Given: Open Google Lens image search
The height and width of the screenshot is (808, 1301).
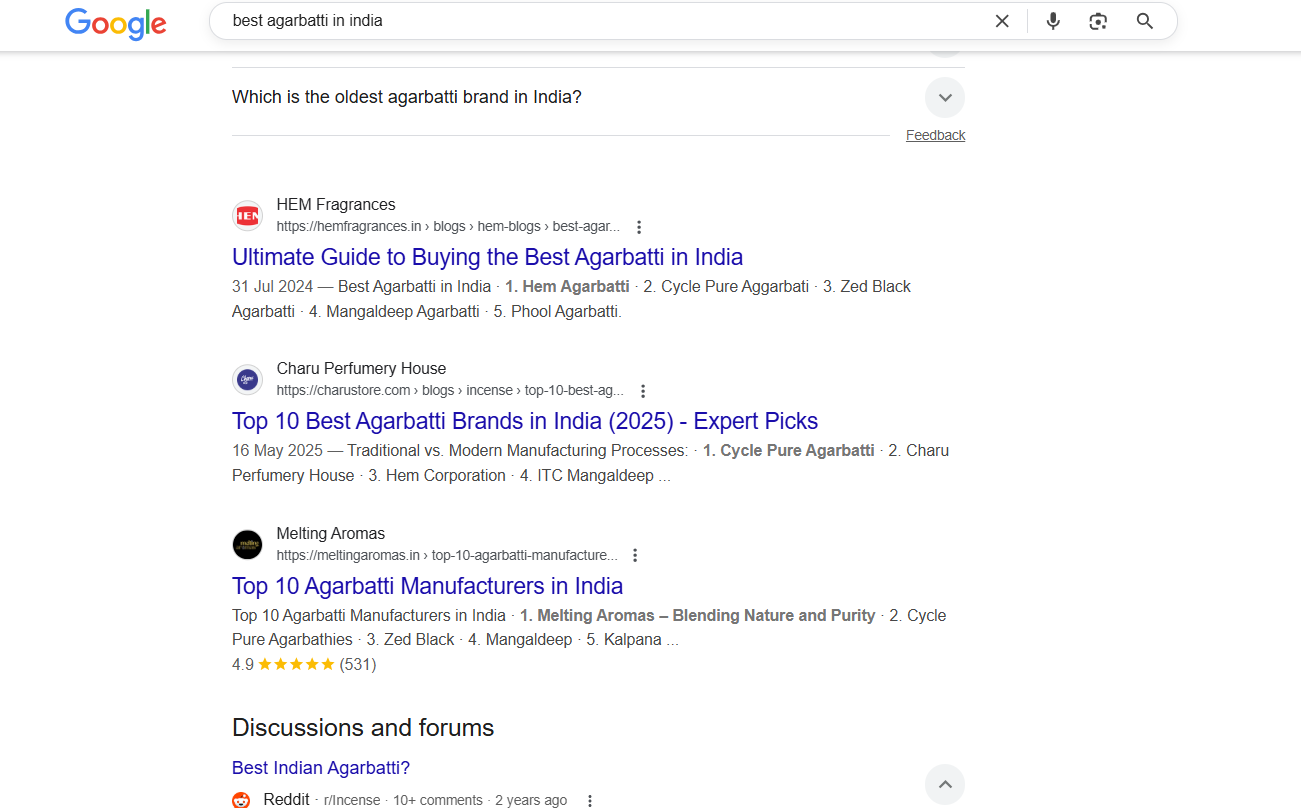Looking at the screenshot, I should coord(1098,21).
